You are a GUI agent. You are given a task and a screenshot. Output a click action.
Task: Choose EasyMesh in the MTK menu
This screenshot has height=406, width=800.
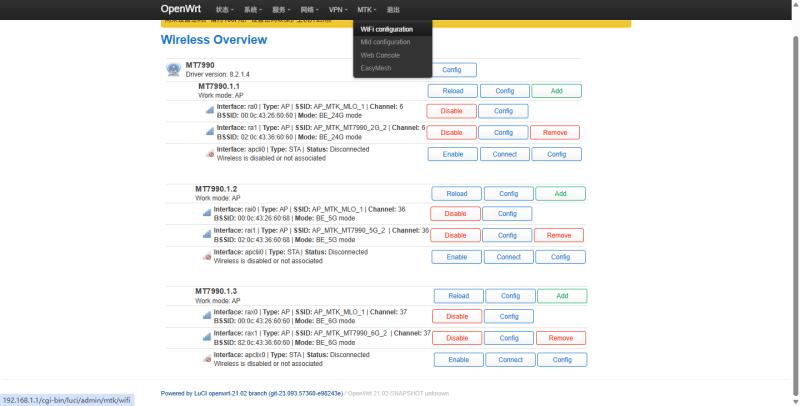[x=376, y=68]
